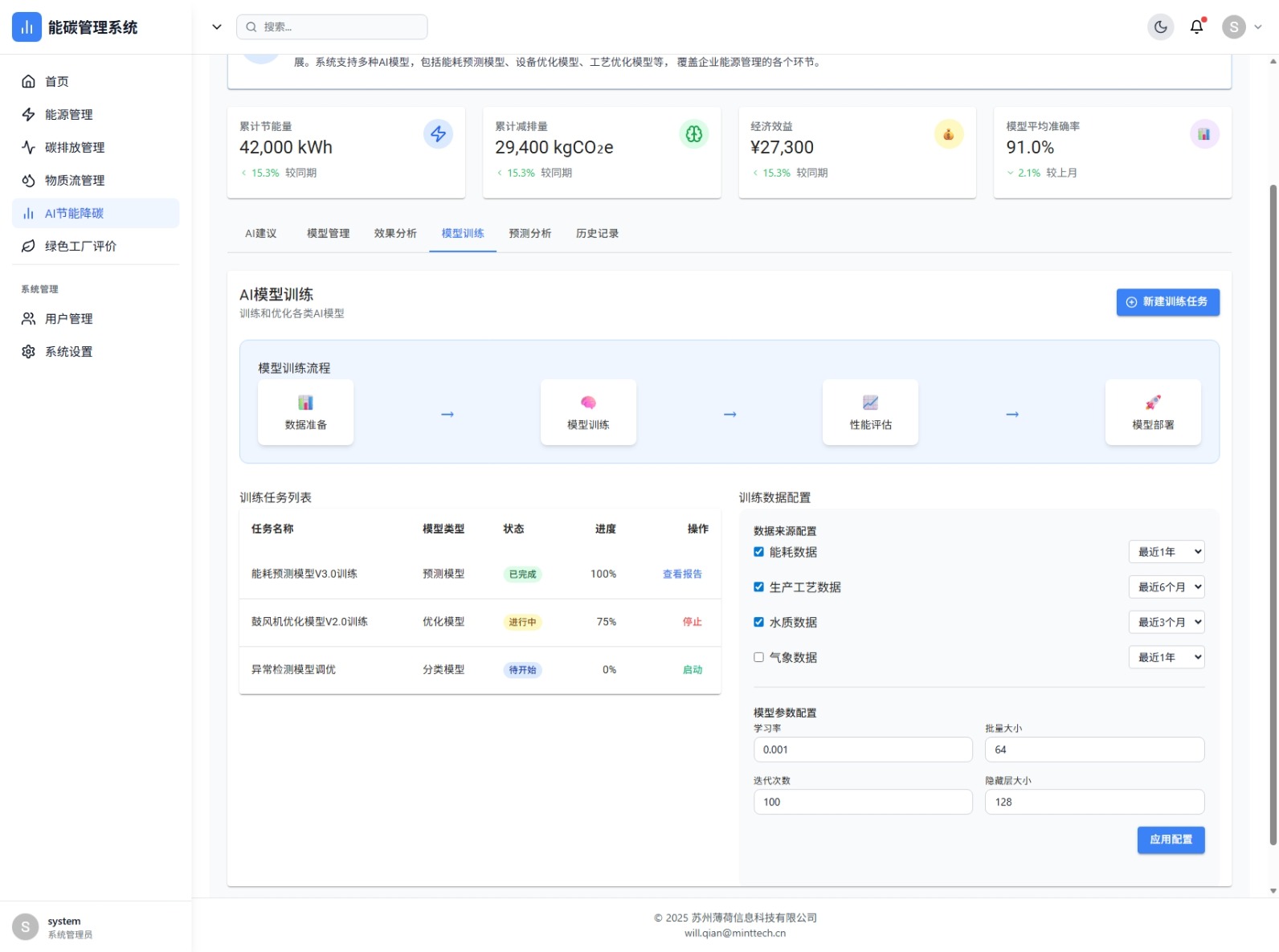Click the 模型部署 rocket step icon

[1153, 402]
